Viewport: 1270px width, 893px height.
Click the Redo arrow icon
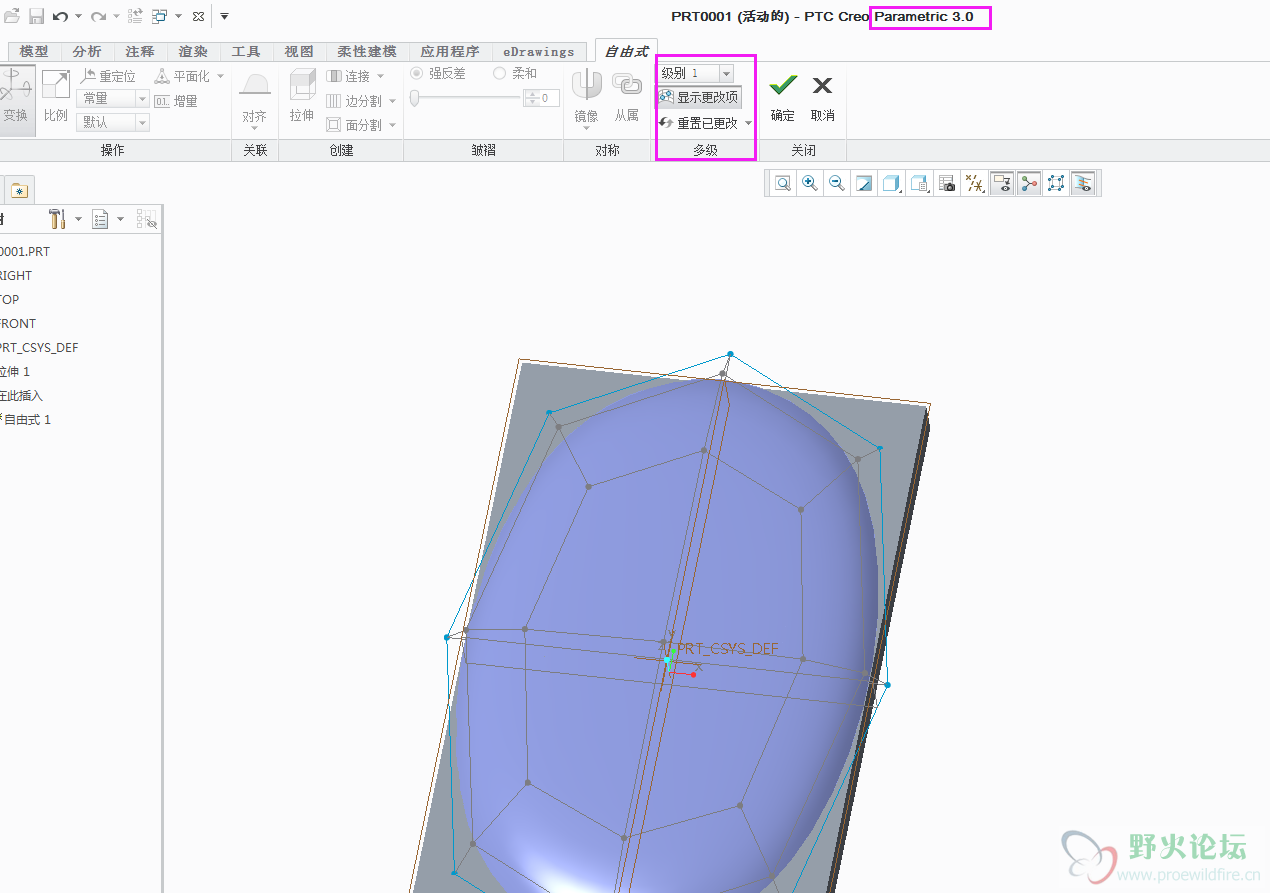tap(98, 16)
